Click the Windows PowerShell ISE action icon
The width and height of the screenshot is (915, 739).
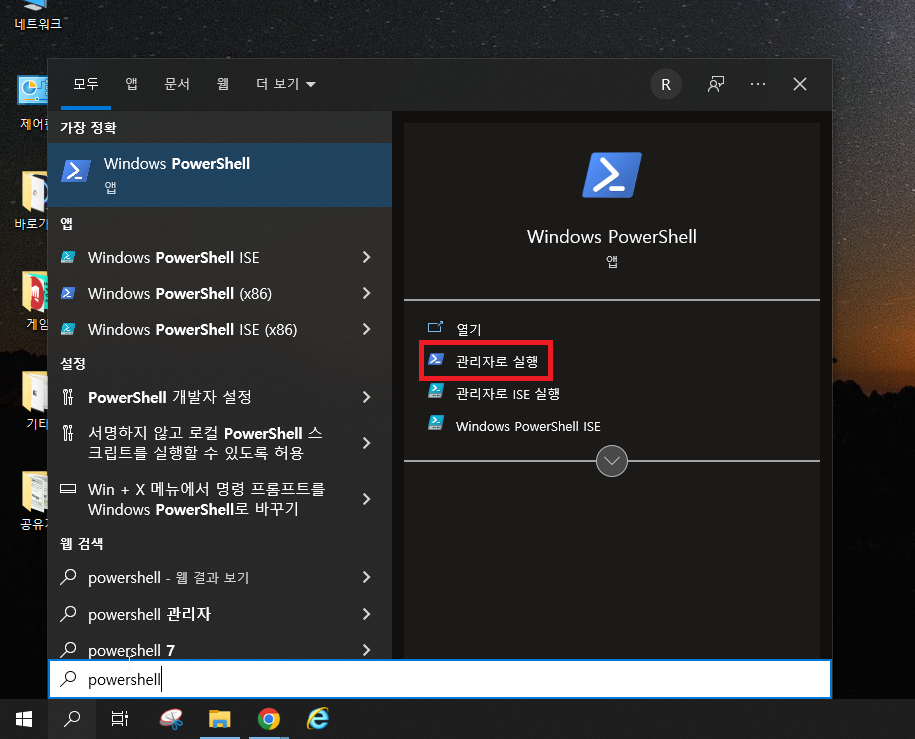[x=436, y=424]
